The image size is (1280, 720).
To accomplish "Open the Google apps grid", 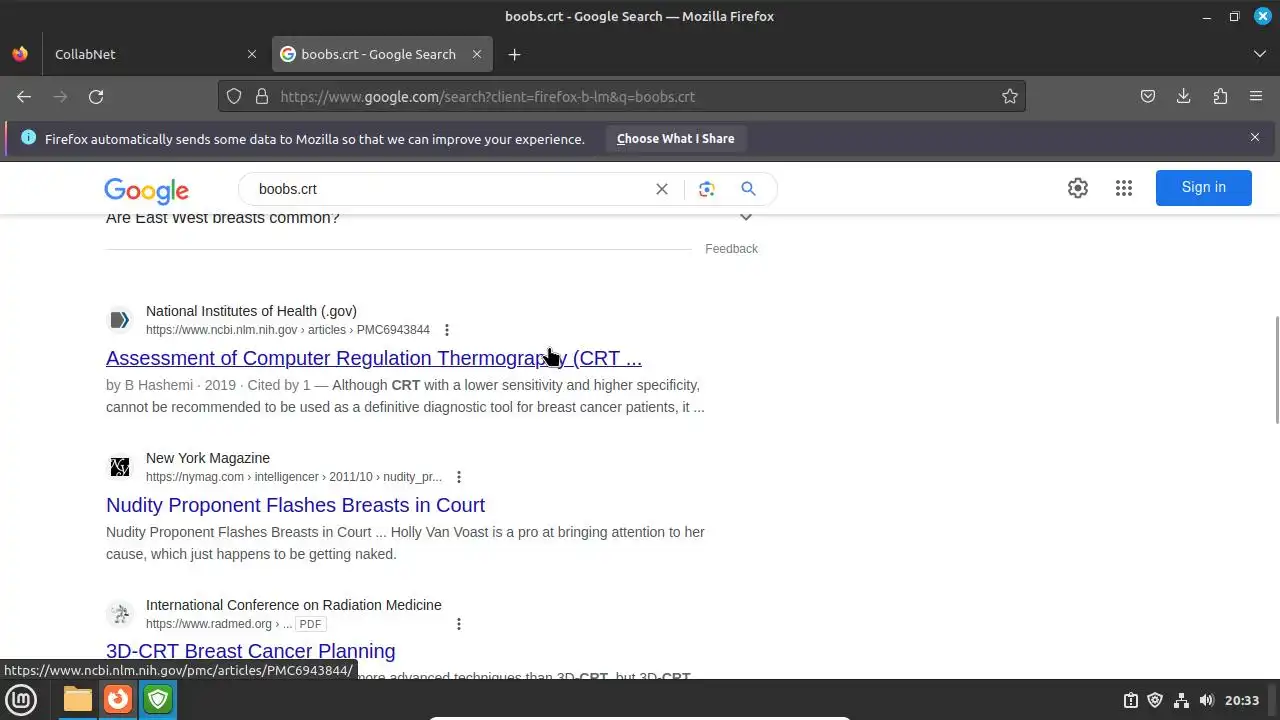I will pyautogui.click(x=1124, y=188).
